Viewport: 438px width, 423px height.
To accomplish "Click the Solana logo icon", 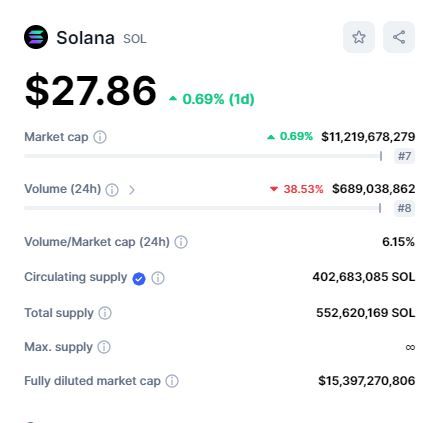I will pos(36,37).
